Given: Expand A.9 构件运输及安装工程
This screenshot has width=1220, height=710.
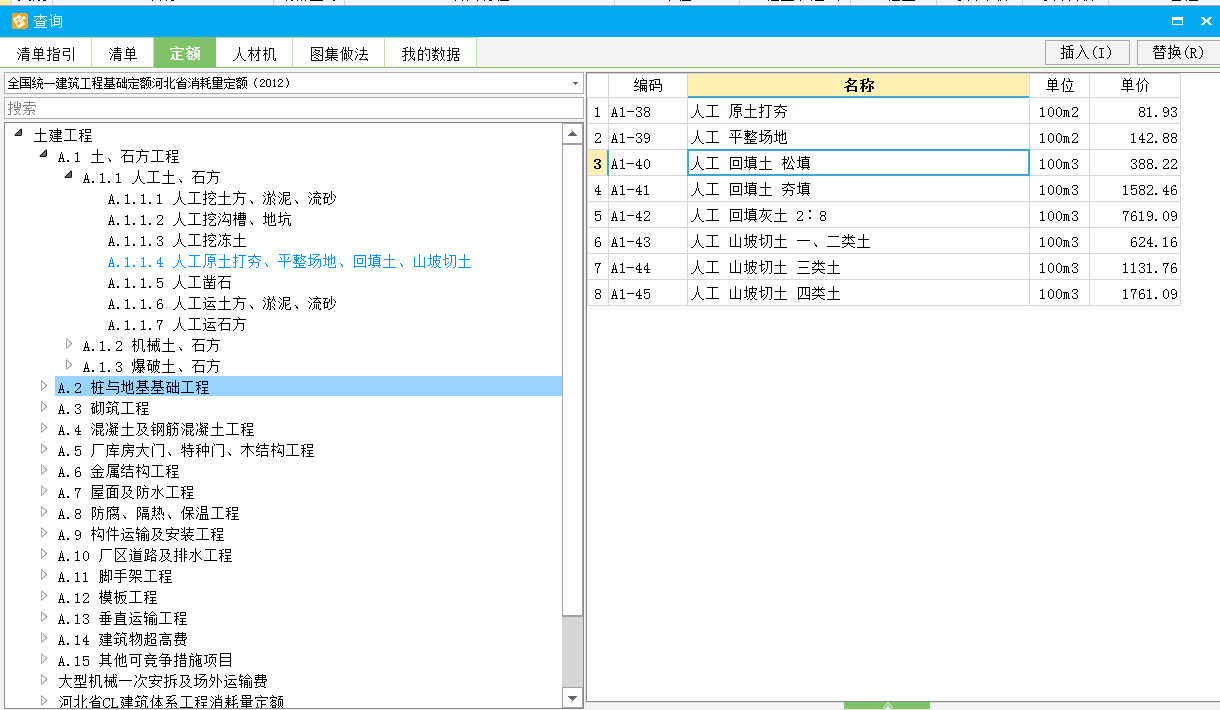Looking at the screenshot, I should (x=43, y=533).
